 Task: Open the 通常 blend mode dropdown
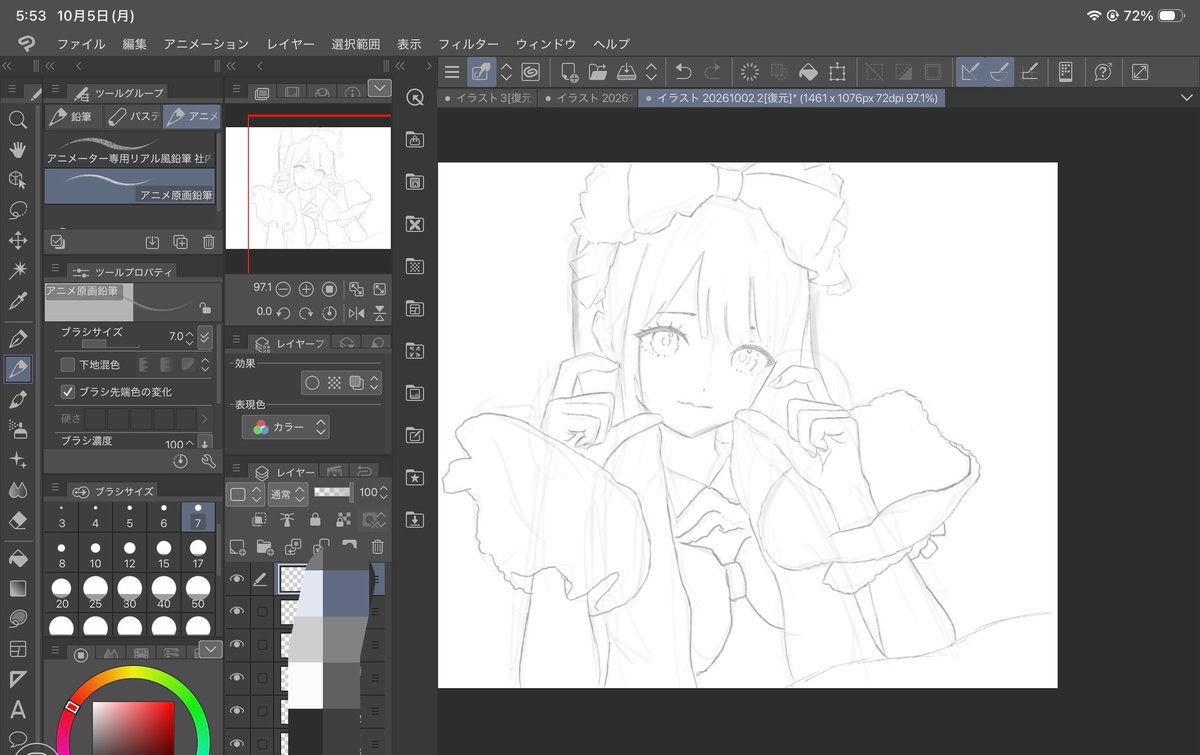pyautogui.click(x=287, y=493)
